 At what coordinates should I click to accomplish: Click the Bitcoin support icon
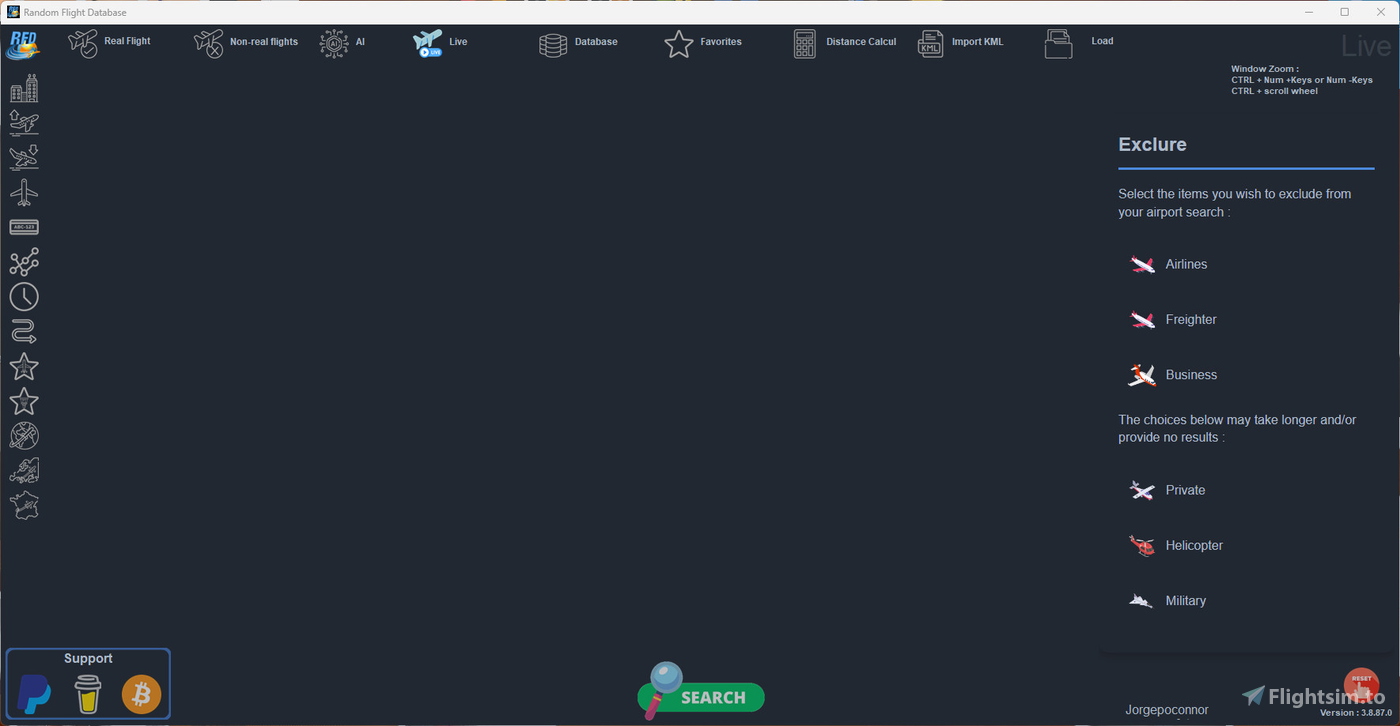tap(141, 693)
